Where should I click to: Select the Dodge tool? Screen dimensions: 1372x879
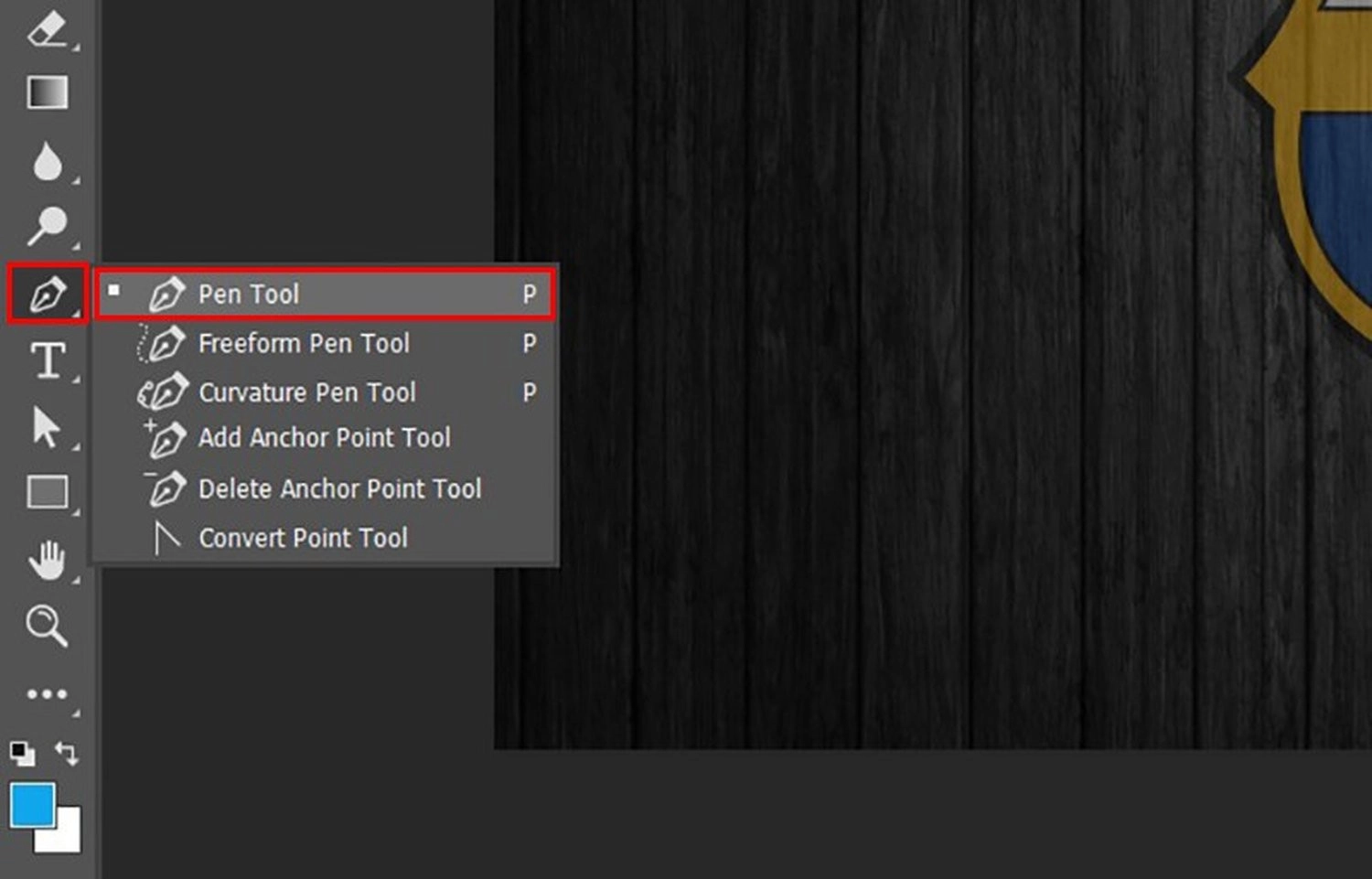[x=47, y=226]
